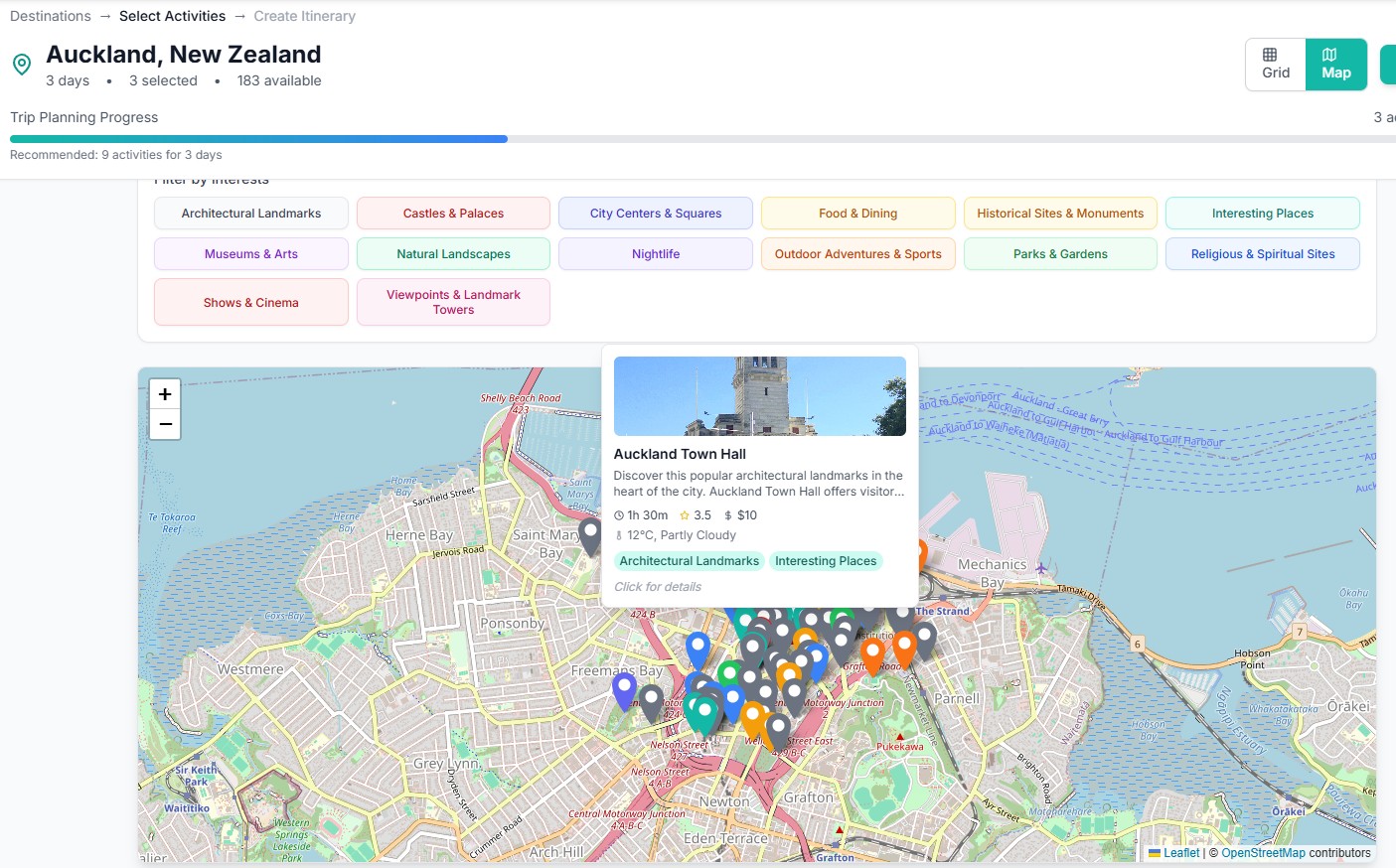This screenshot has width=1396, height=868.
Task: Click the star rating icon next to 3.5
Action: click(685, 515)
